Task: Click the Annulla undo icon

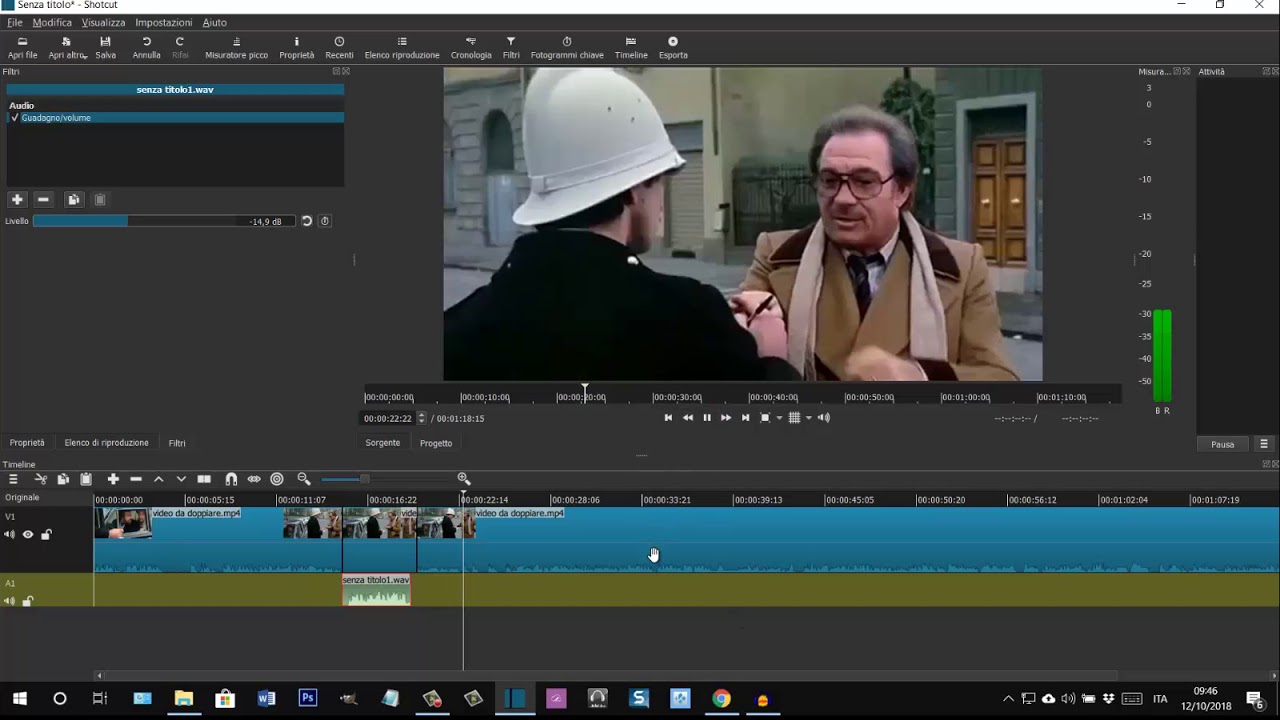Action: [x=146, y=42]
